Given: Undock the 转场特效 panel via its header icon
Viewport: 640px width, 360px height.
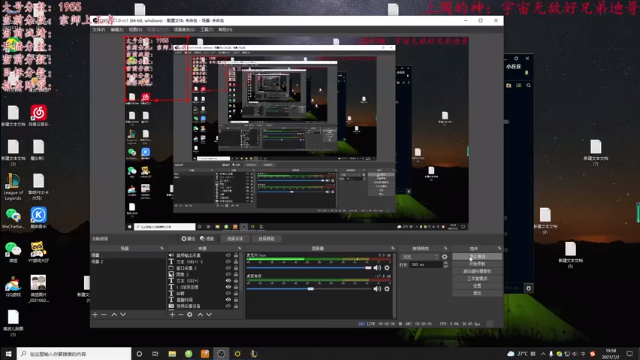Looking at the screenshot, I should (445, 248).
